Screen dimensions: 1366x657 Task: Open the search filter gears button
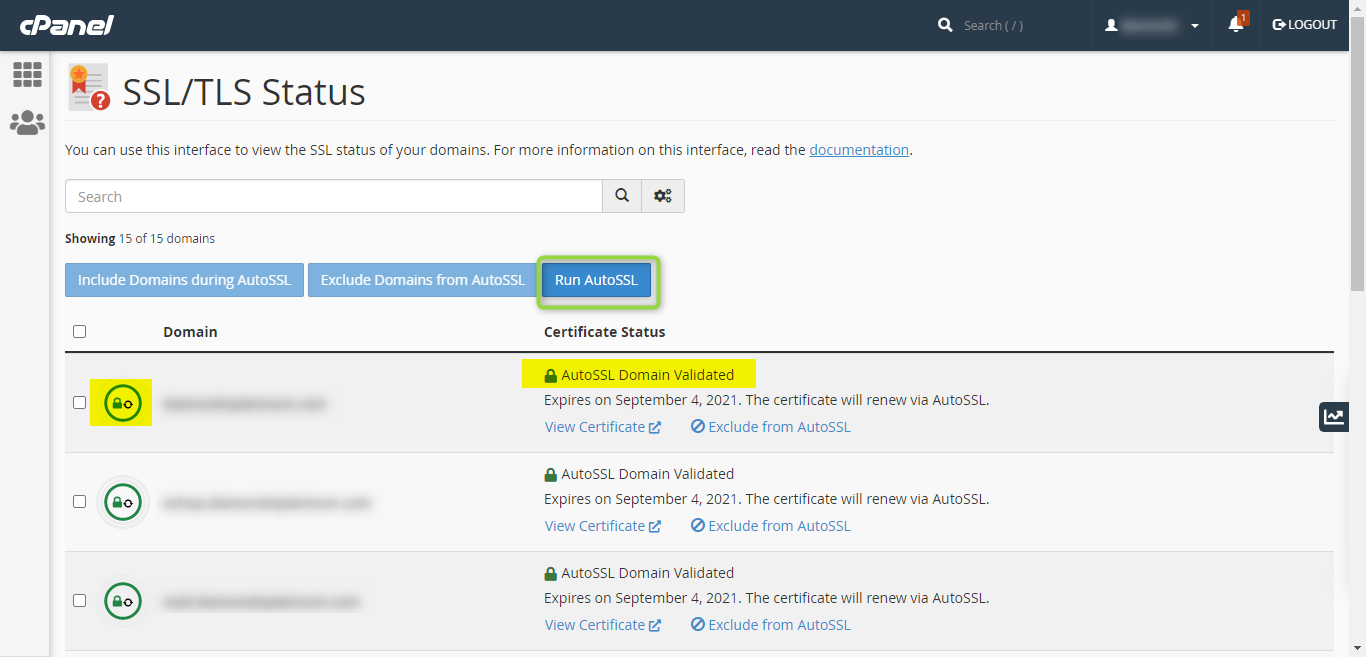[663, 196]
